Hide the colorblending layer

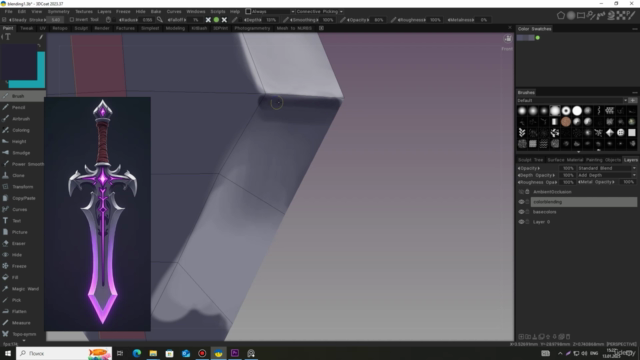(x=521, y=202)
